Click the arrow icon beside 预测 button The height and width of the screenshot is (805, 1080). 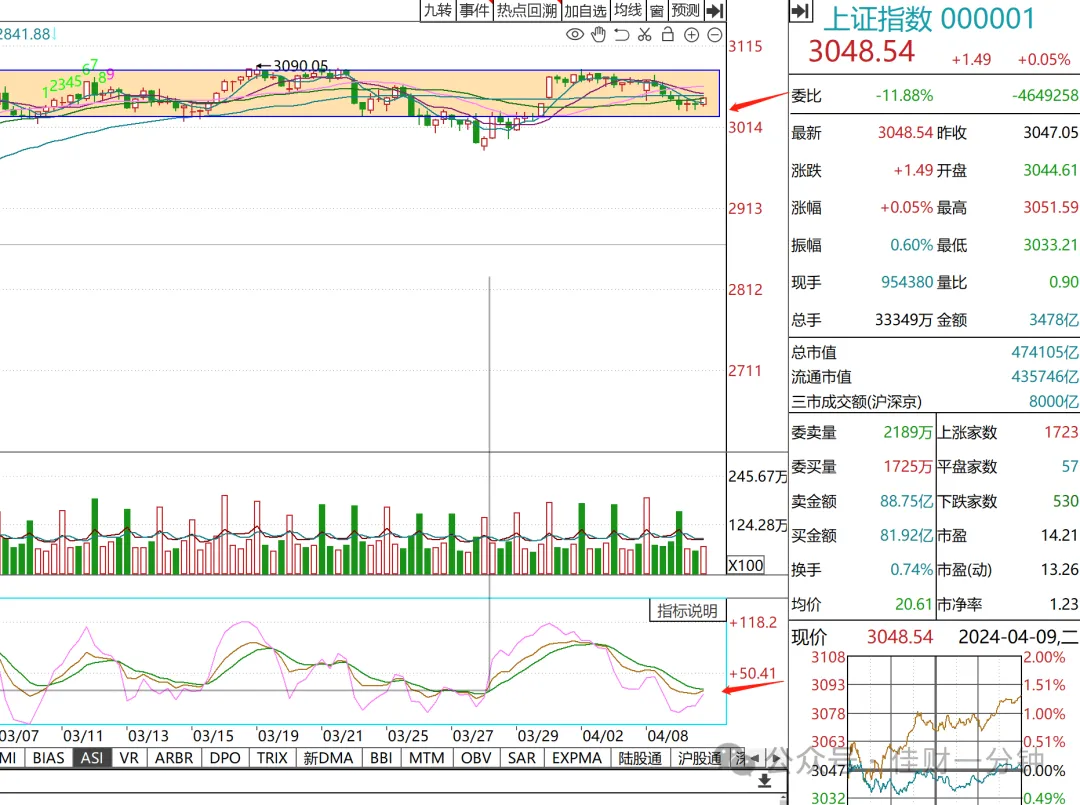715,10
